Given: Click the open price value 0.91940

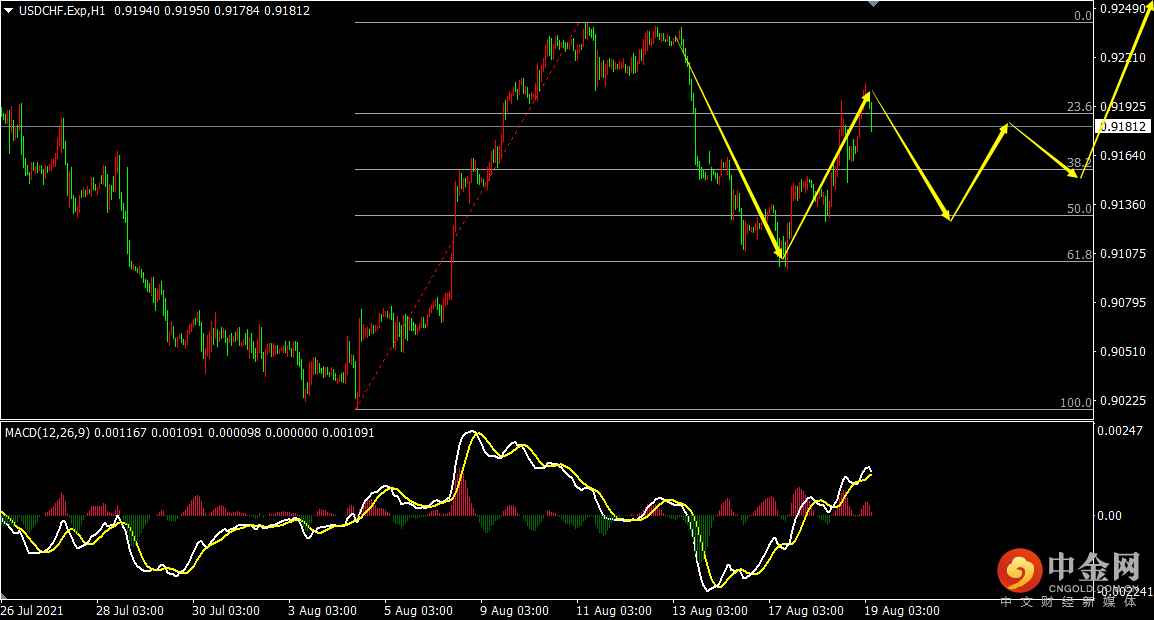Looking at the screenshot, I should pyautogui.click(x=137, y=11).
